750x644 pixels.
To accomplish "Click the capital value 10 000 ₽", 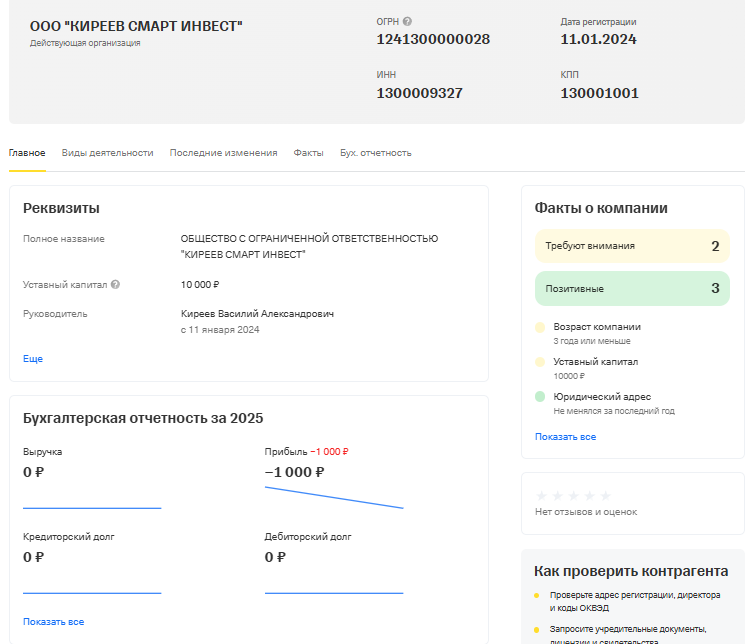I will coord(200,285).
